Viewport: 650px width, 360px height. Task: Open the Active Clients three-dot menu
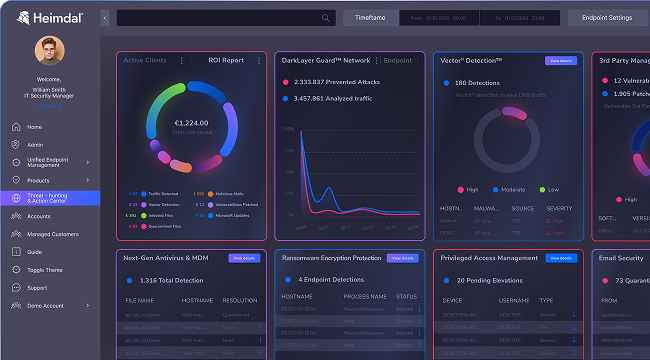click(x=182, y=61)
